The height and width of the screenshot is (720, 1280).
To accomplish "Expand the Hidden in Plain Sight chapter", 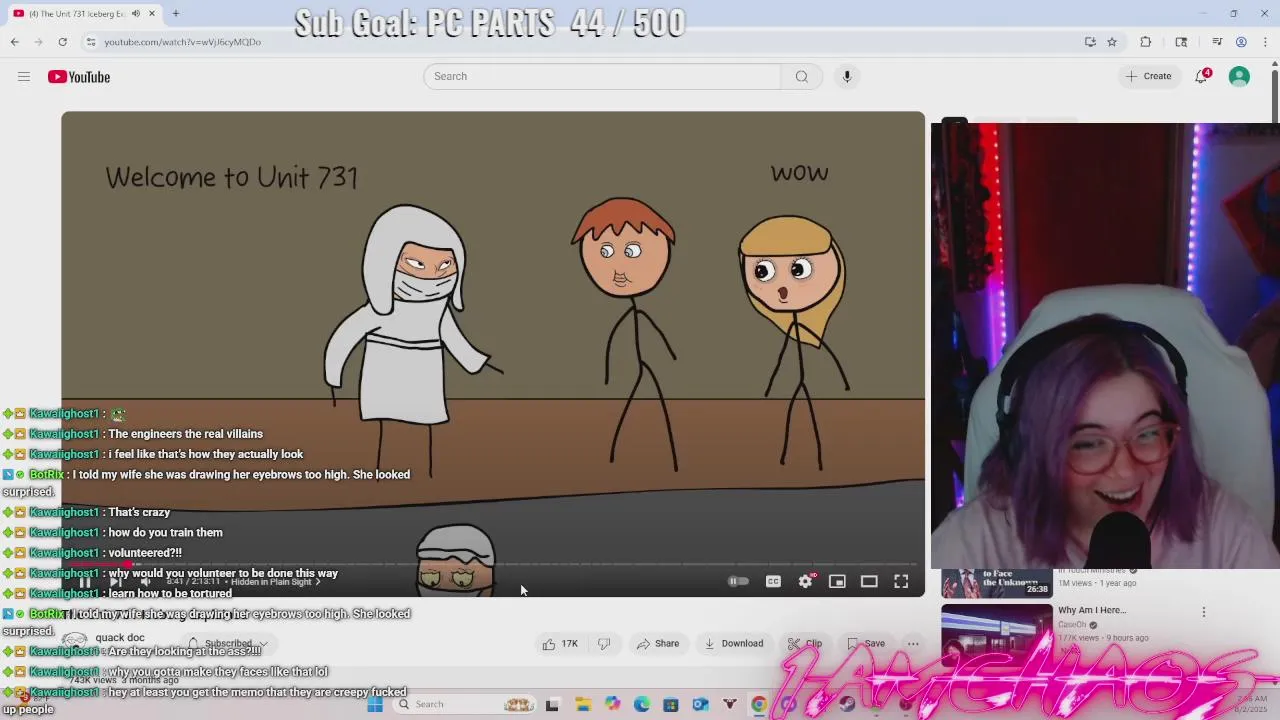I will tap(276, 582).
